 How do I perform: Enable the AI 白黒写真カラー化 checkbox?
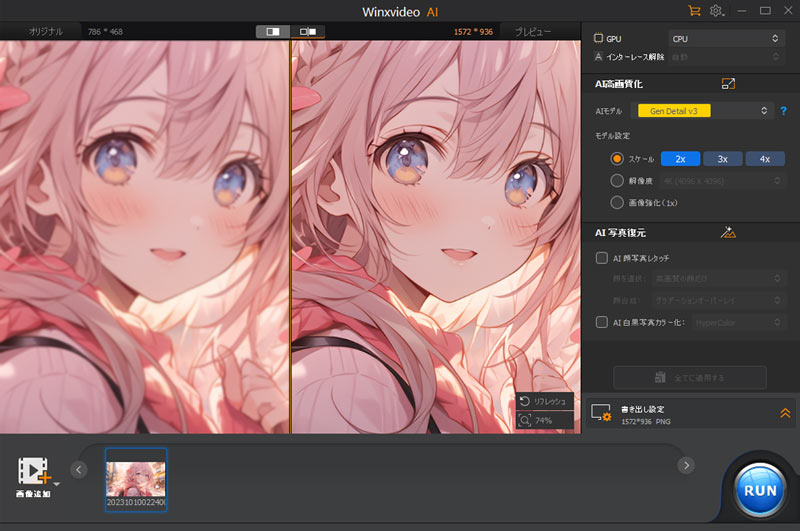tap(601, 322)
